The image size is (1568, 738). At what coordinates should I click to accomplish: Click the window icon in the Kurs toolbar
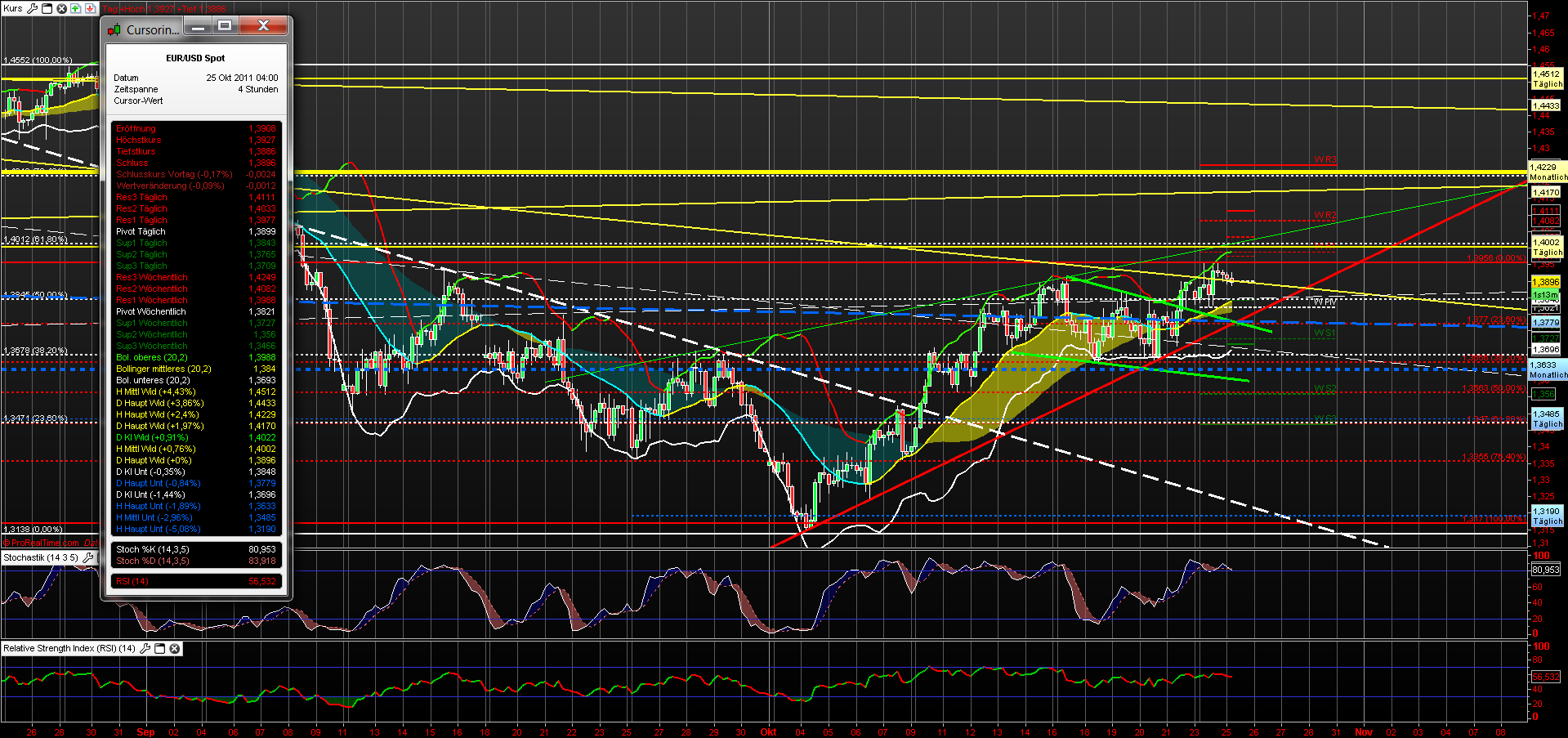pyautogui.click(x=47, y=8)
